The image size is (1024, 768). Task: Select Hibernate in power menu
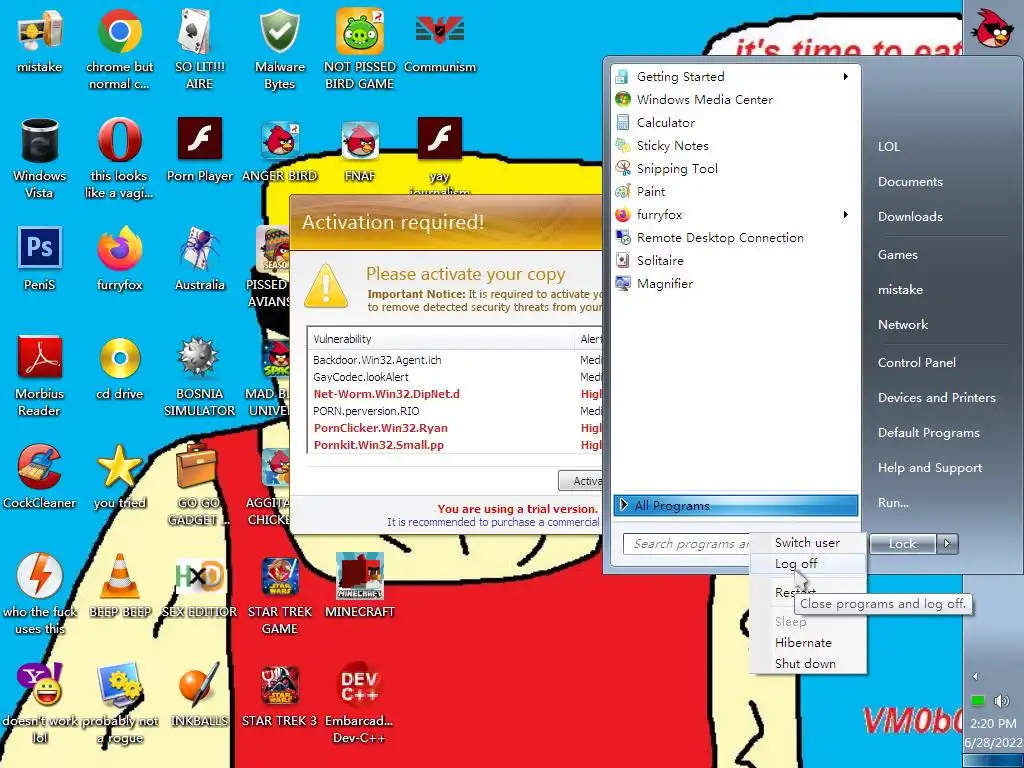tap(807, 643)
